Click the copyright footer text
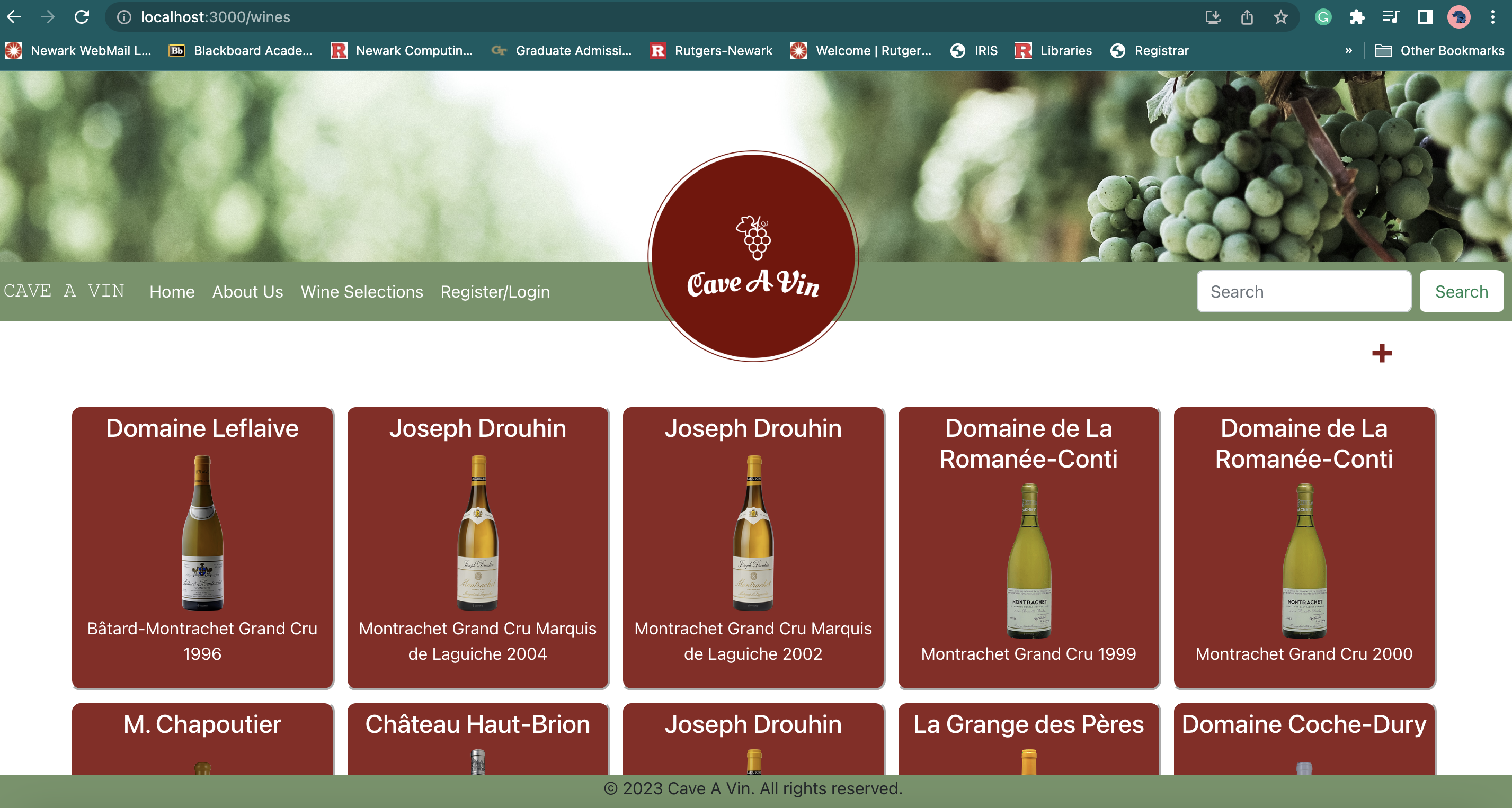Viewport: 1512px width, 808px height. coord(753,788)
